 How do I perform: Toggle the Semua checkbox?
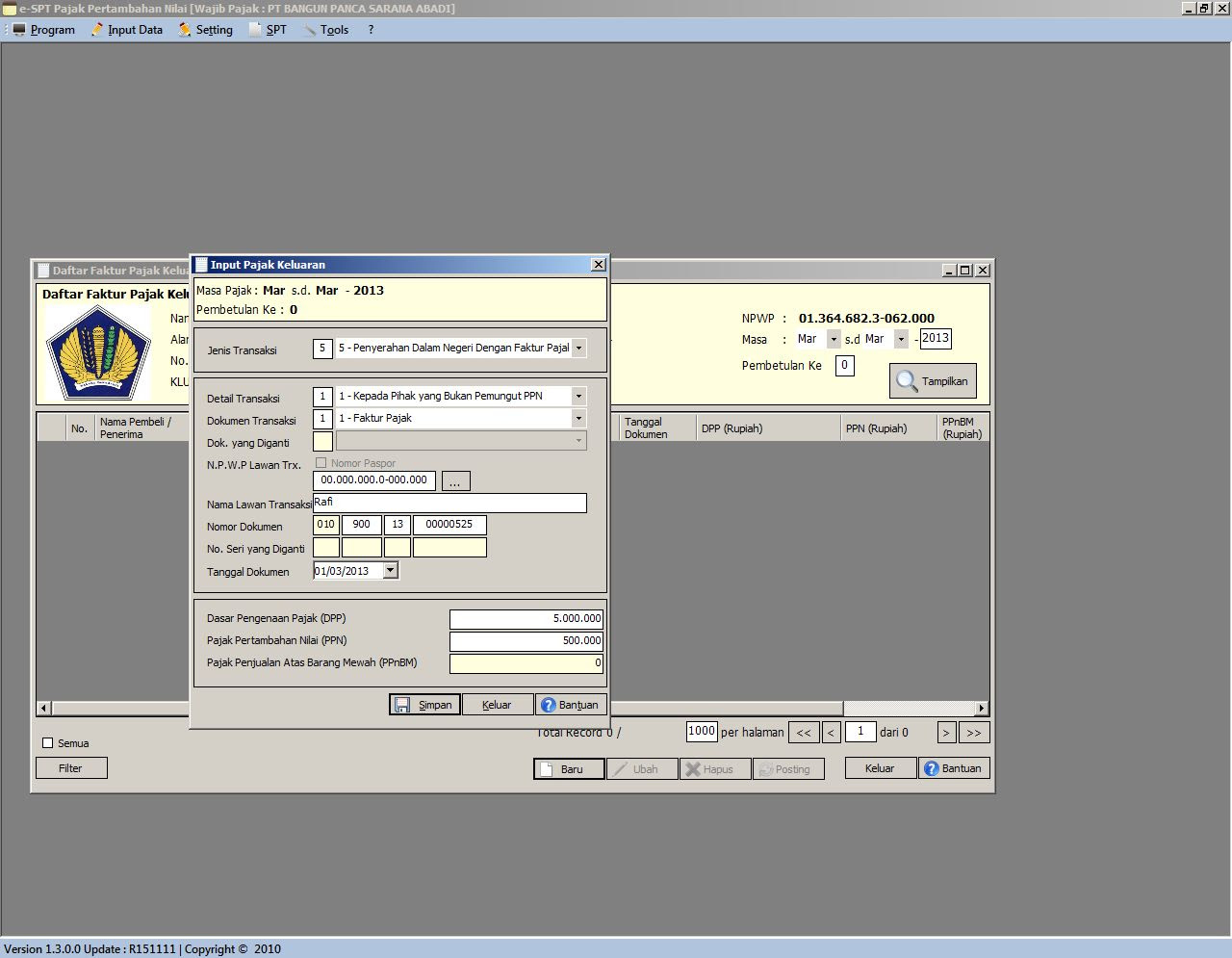click(48, 743)
